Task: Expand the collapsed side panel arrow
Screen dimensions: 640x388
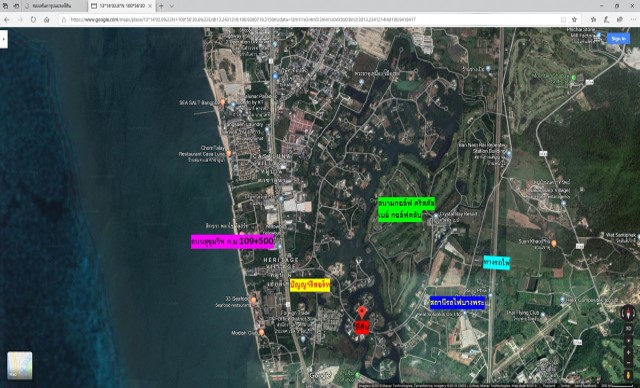Action: pyautogui.click(x=4, y=39)
